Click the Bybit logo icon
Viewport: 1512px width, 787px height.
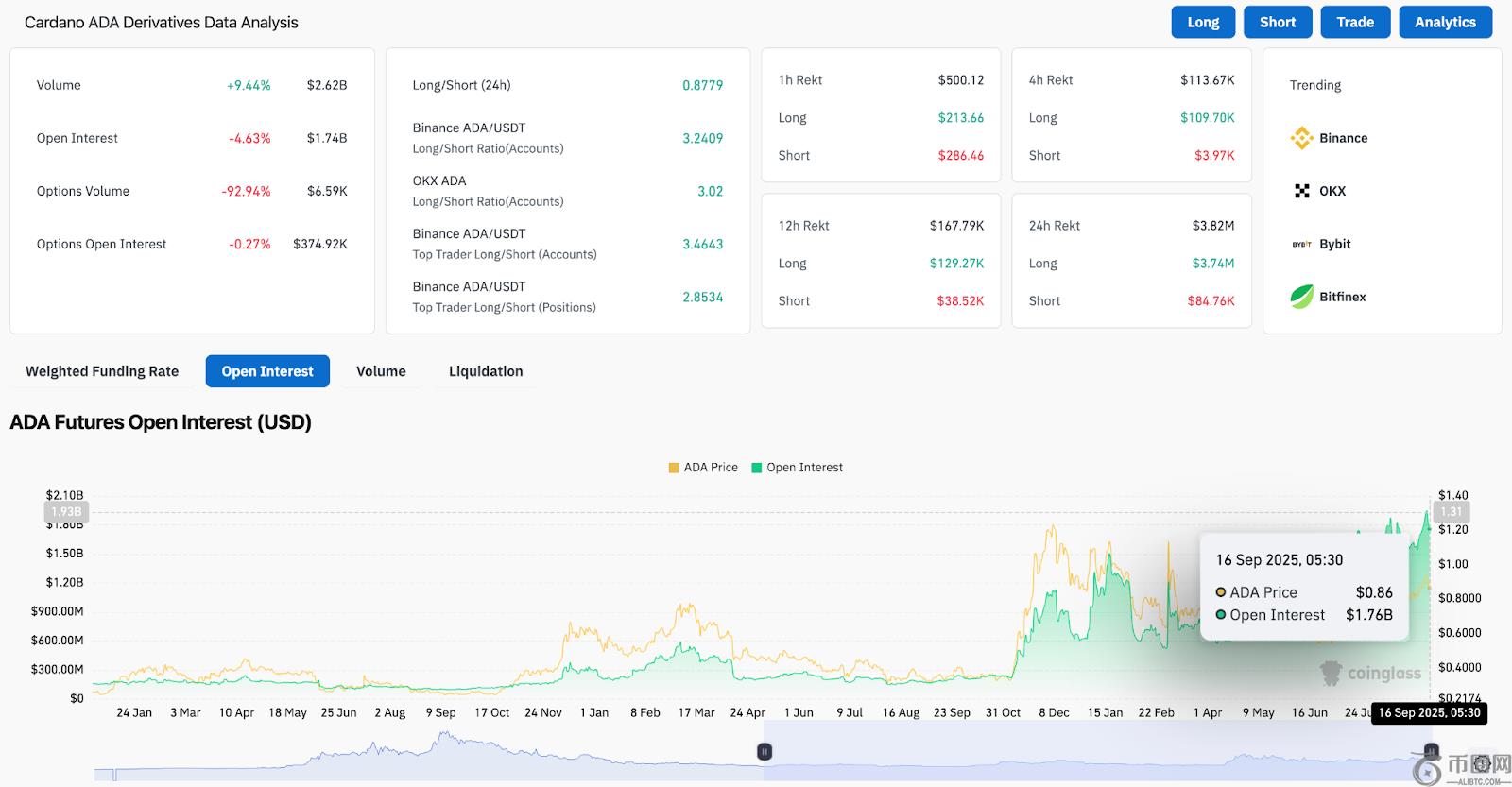[x=1301, y=244]
